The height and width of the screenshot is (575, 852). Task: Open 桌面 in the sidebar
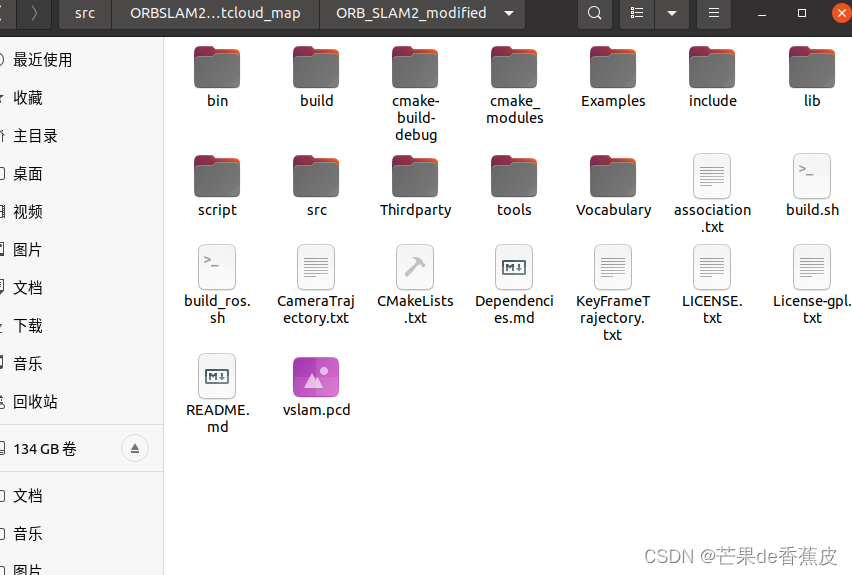82,174
